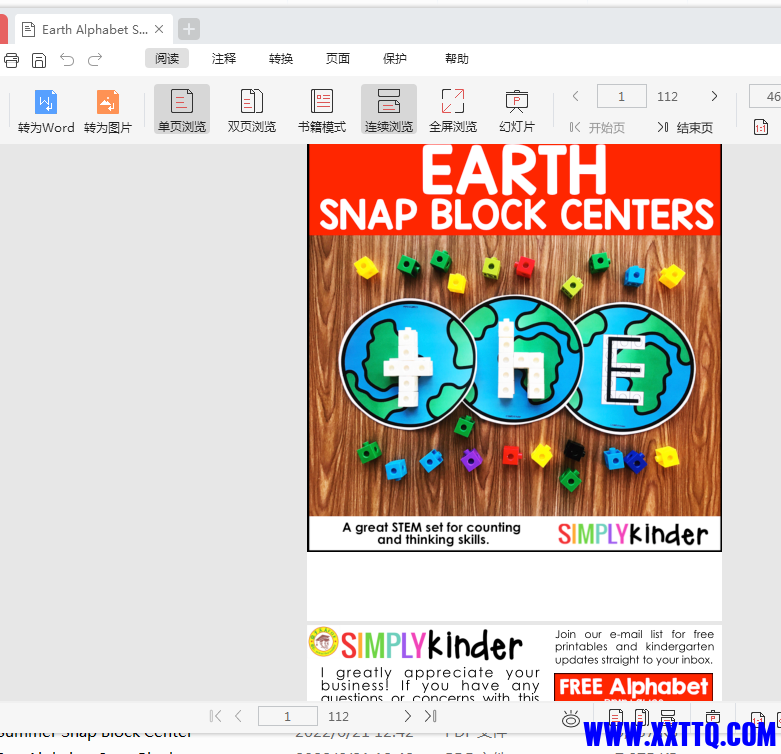Undo the last action

[67, 60]
